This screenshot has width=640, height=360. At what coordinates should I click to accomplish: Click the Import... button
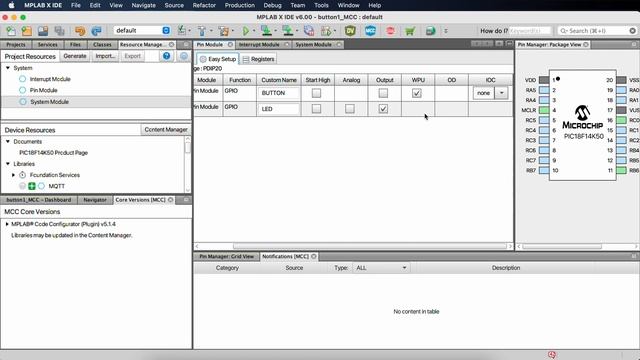coord(105,56)
